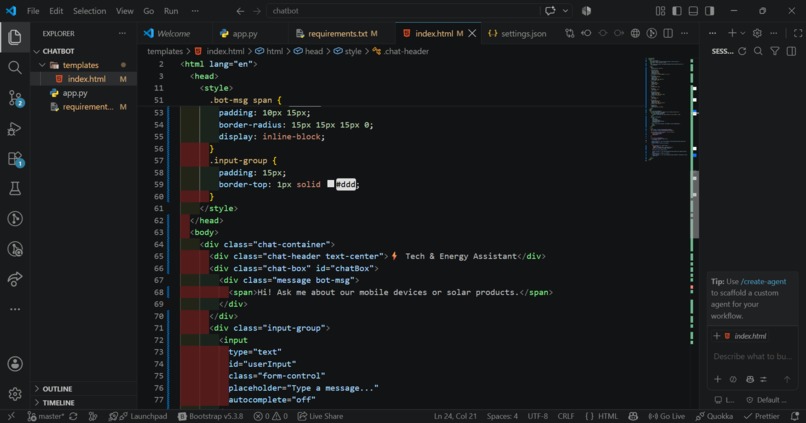806x423 pixels.
Task: Open more actions ellipsis in editor toolbar
Action: pos(684,33)
